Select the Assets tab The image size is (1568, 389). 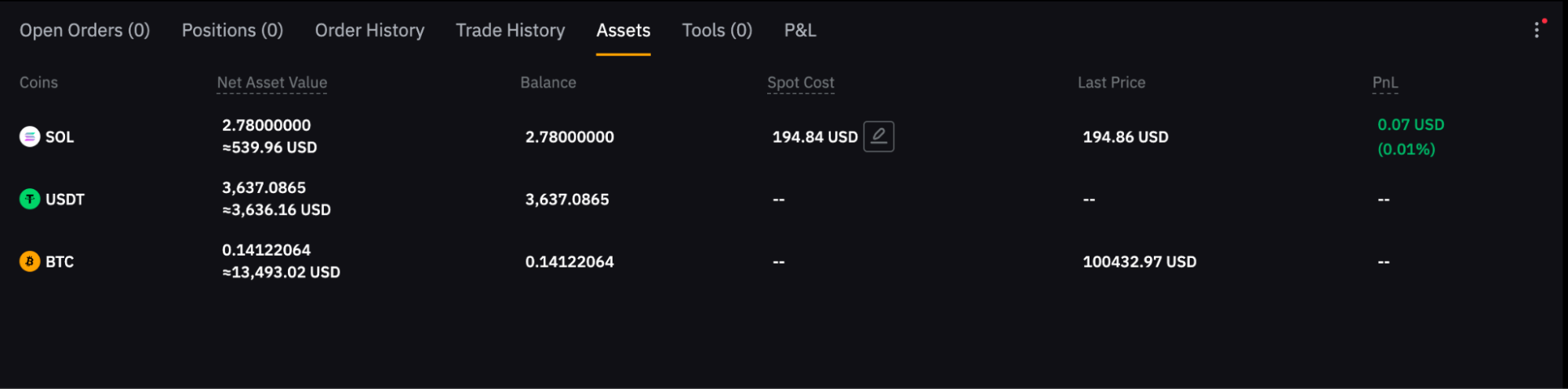click(x=623, y=31)
